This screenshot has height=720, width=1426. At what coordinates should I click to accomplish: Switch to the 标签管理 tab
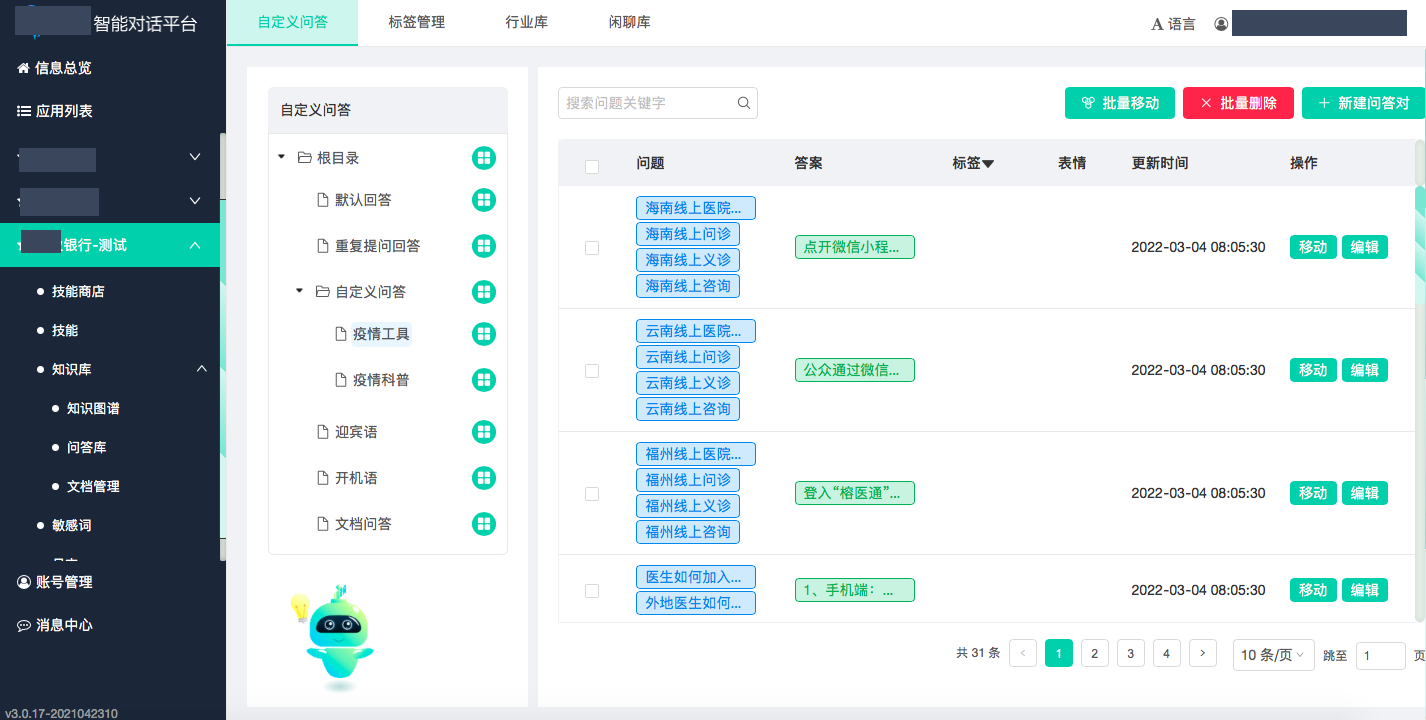[416, 22]
